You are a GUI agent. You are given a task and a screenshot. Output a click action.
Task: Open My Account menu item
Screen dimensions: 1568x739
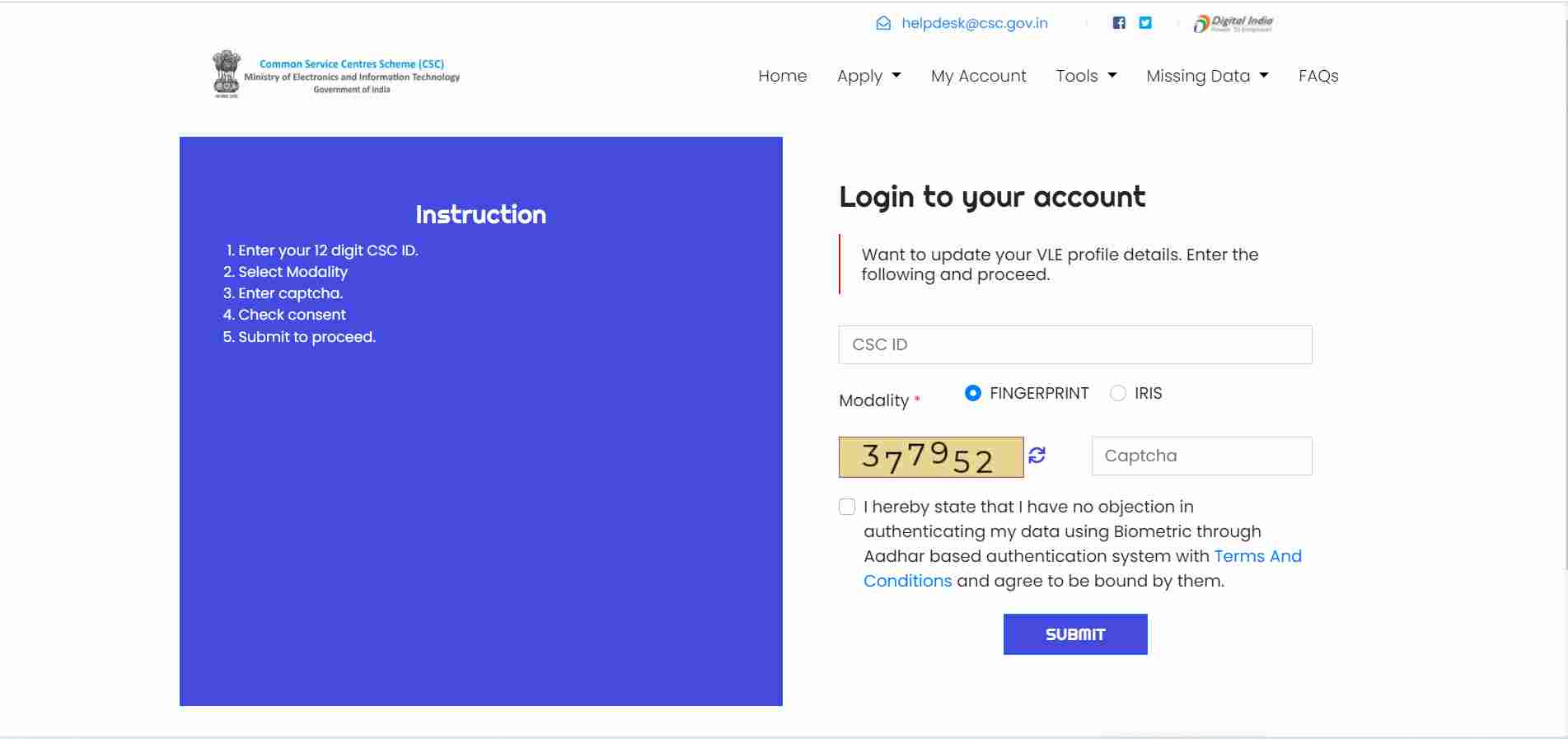tap(978, 76)
